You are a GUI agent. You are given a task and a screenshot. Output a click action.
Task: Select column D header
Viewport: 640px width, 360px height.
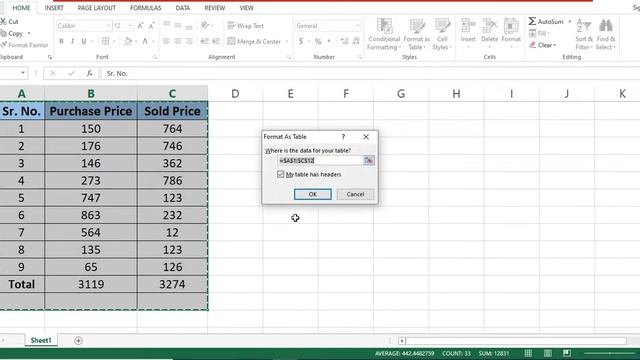tap(235, 94)
